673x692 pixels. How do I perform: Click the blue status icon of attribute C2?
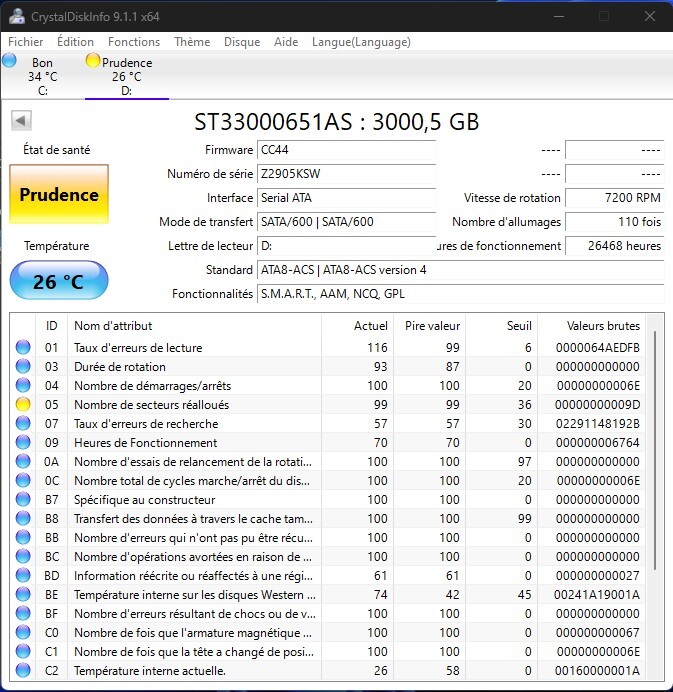pyautogui.click(x=23, y=671)
